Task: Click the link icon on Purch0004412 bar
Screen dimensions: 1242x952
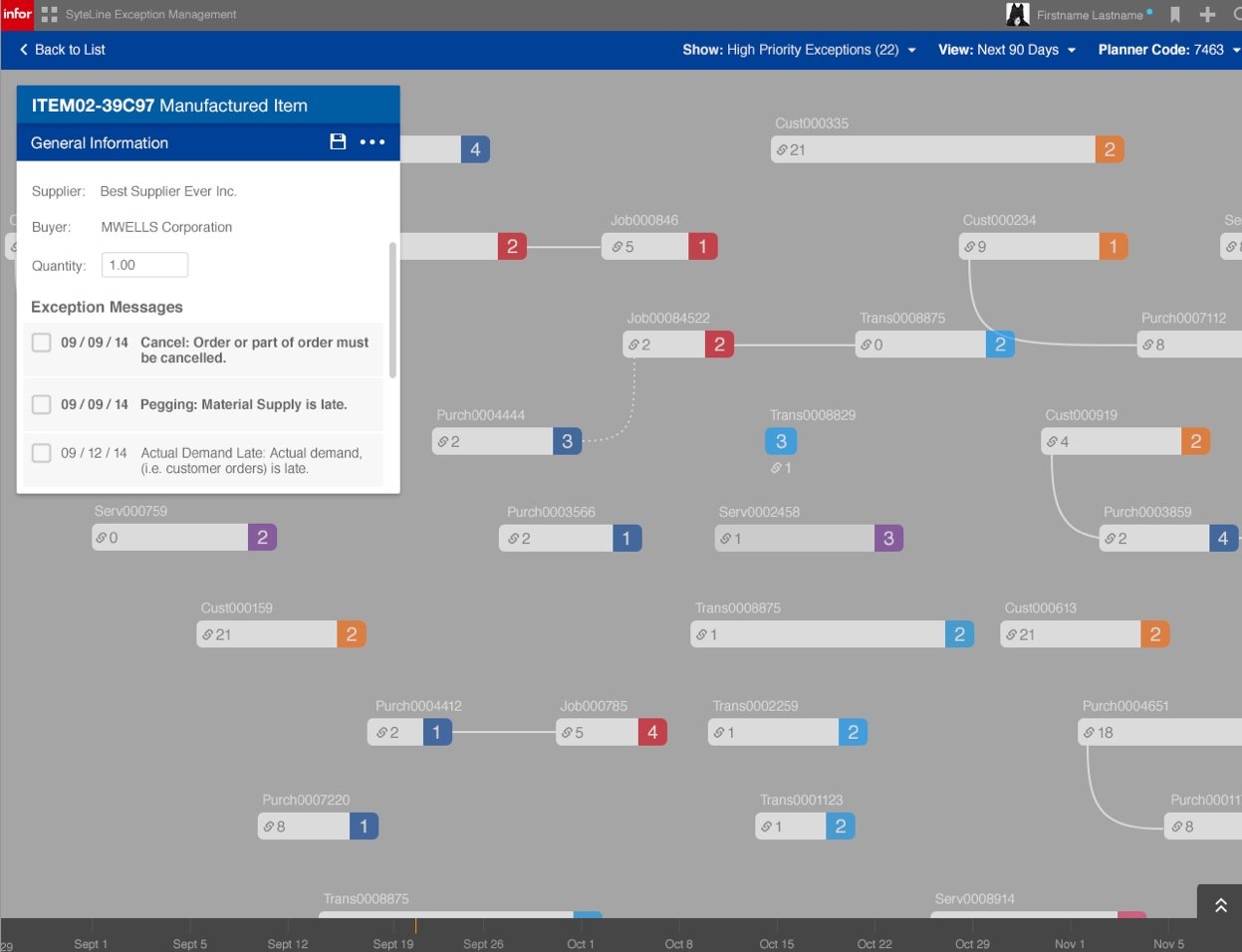Action: point(381,733)
